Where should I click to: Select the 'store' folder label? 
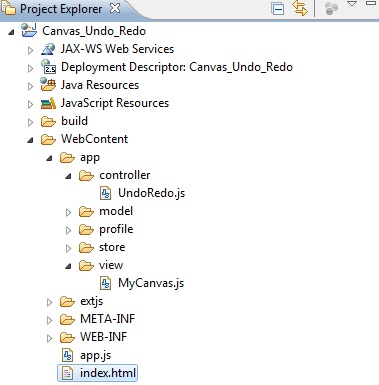tap(112, 247)
